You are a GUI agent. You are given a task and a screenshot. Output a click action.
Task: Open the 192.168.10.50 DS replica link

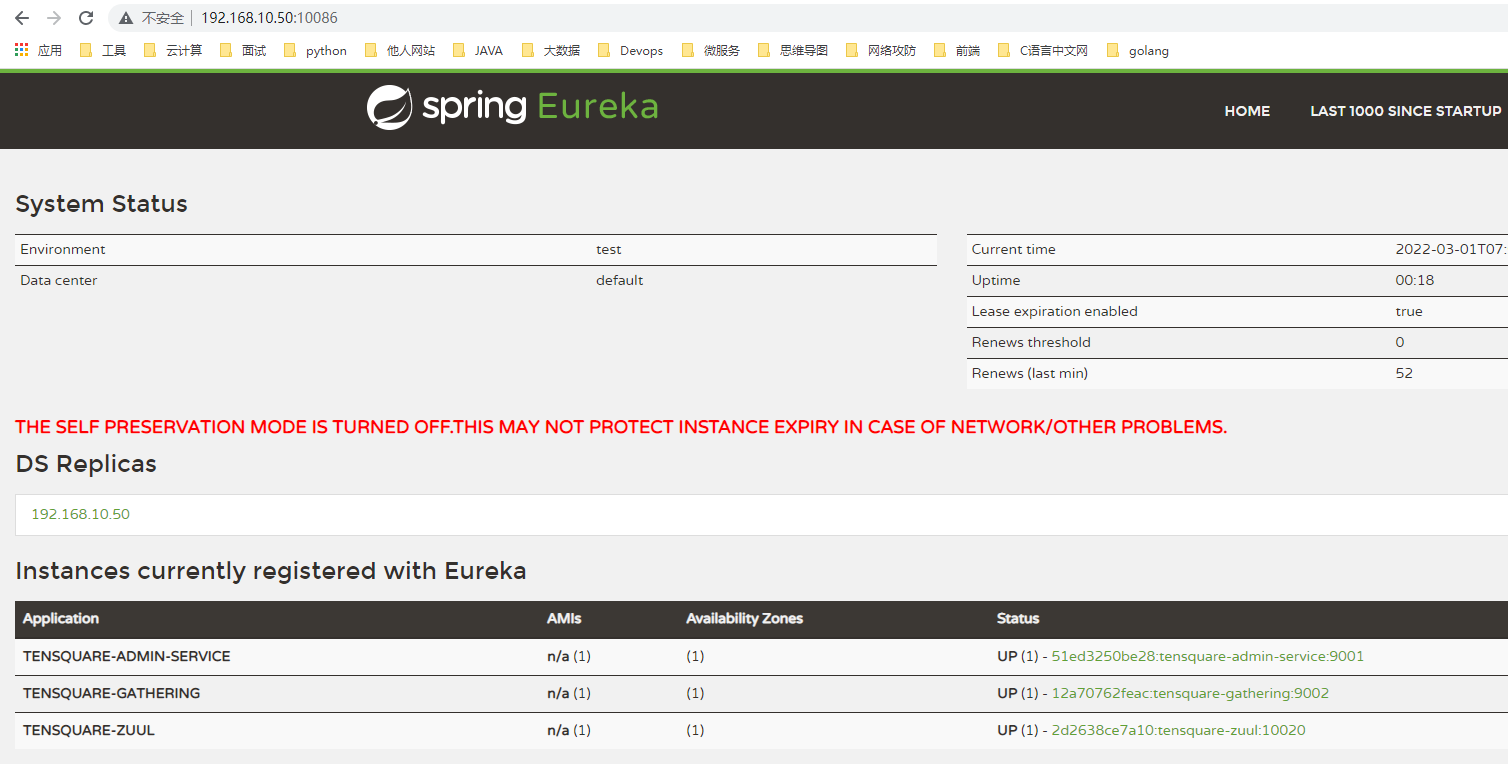pos(80,514)
